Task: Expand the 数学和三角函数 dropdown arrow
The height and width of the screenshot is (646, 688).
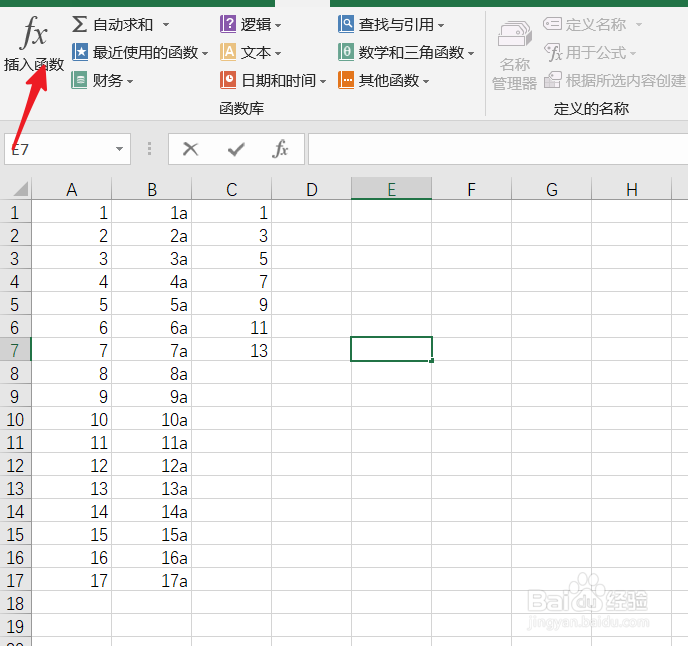Action: pos(471,54)
